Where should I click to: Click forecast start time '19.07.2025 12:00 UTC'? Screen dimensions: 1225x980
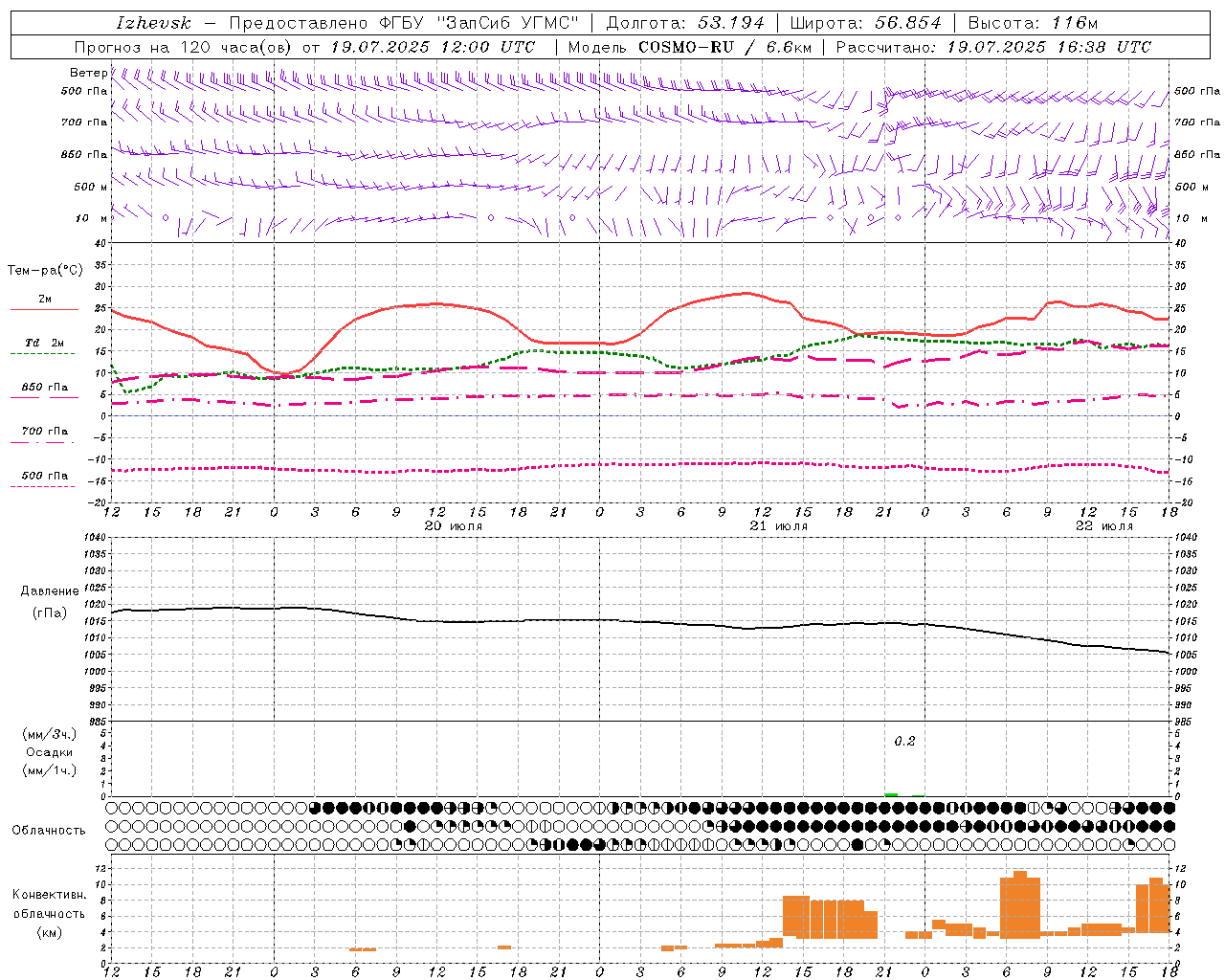(433, 47)
